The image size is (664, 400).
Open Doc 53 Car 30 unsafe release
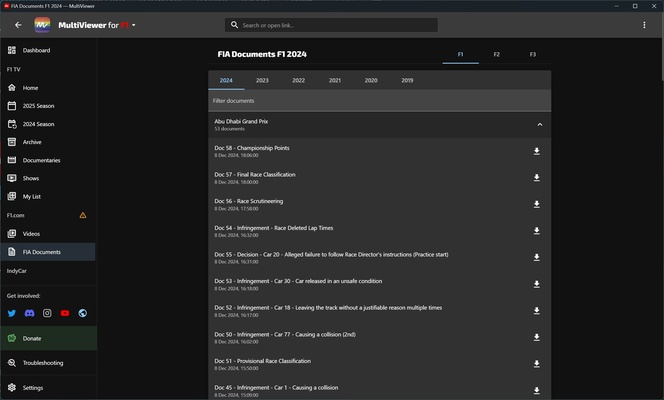click(x=379, y=284)
